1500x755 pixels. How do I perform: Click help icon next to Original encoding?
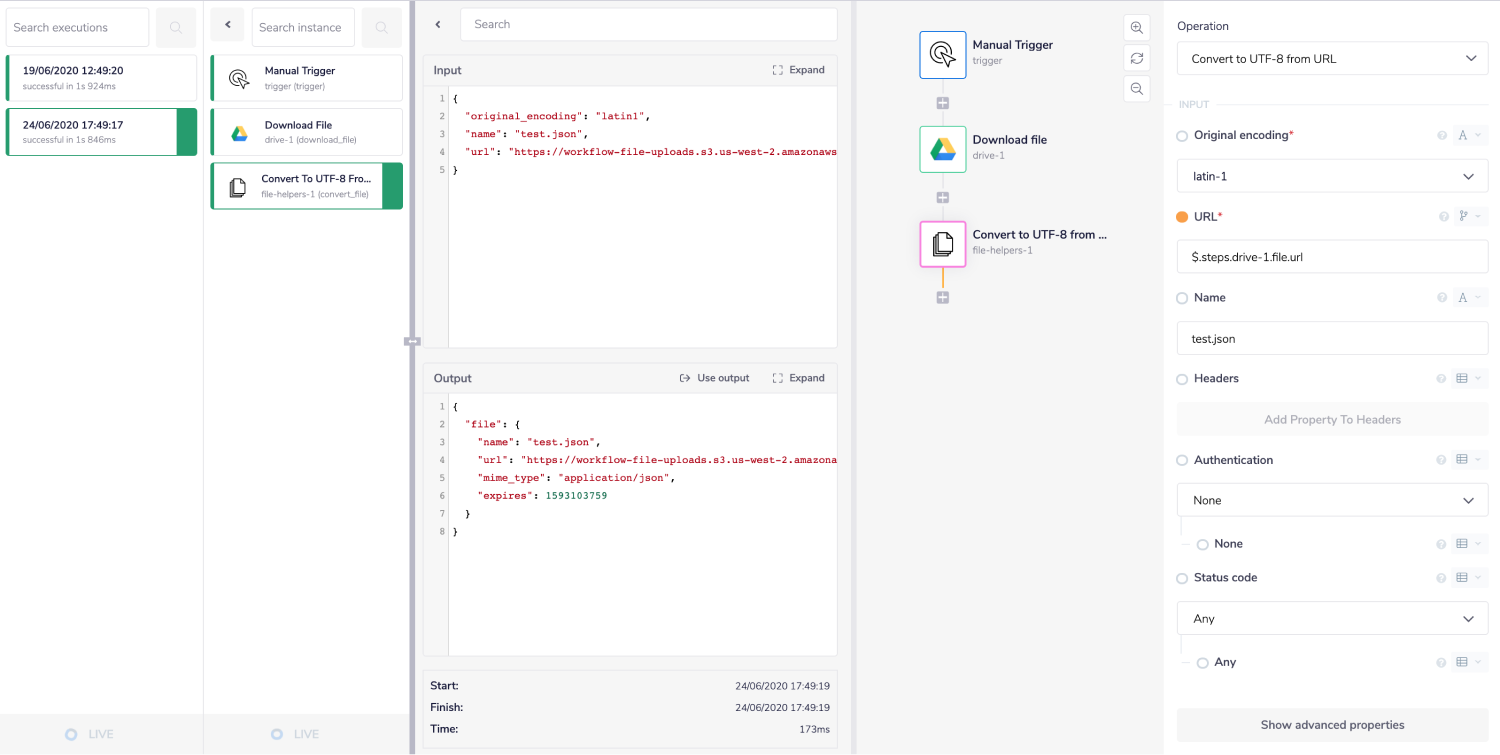tap(1442, 136)
